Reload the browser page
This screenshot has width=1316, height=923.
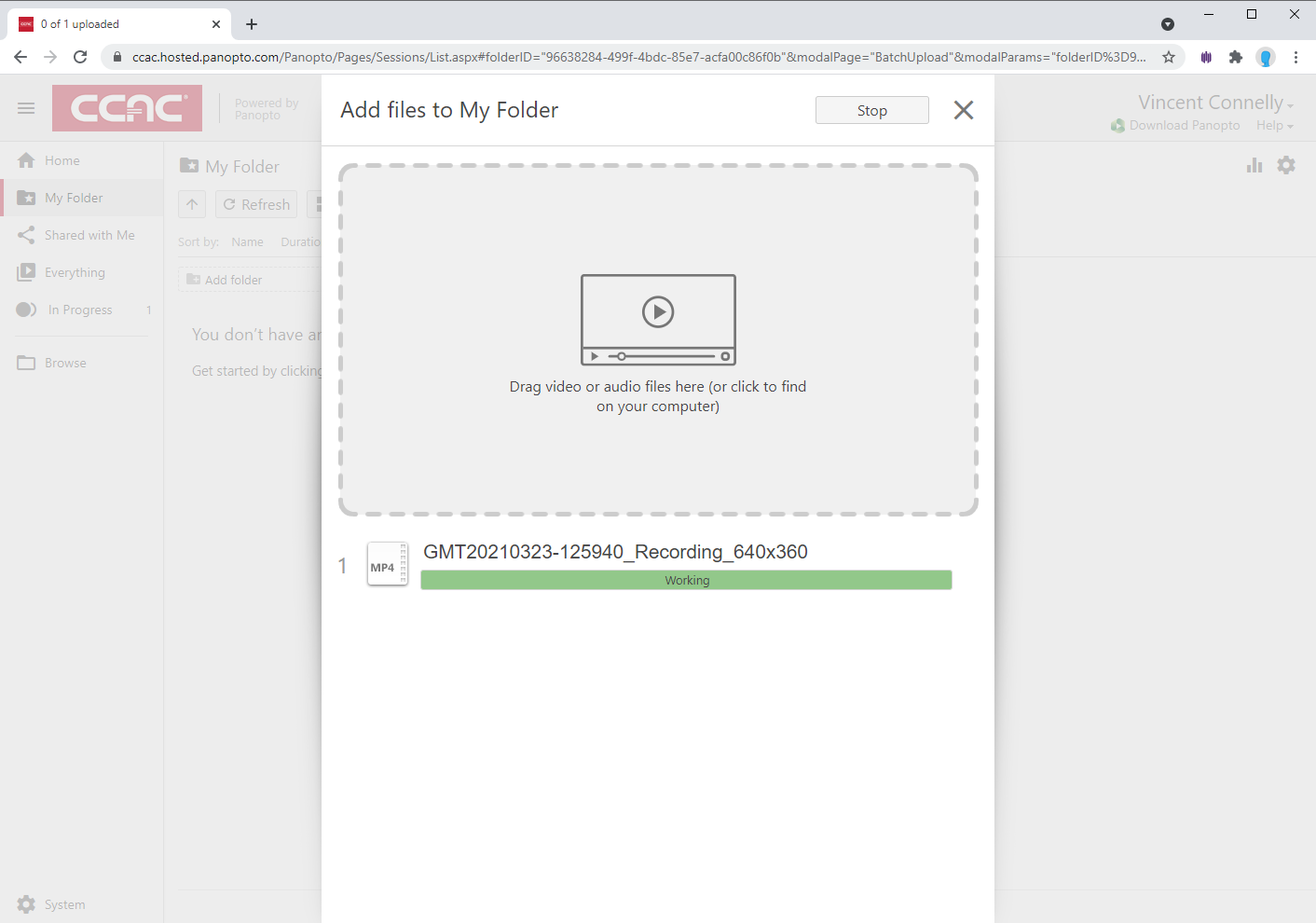click(80, 57)
